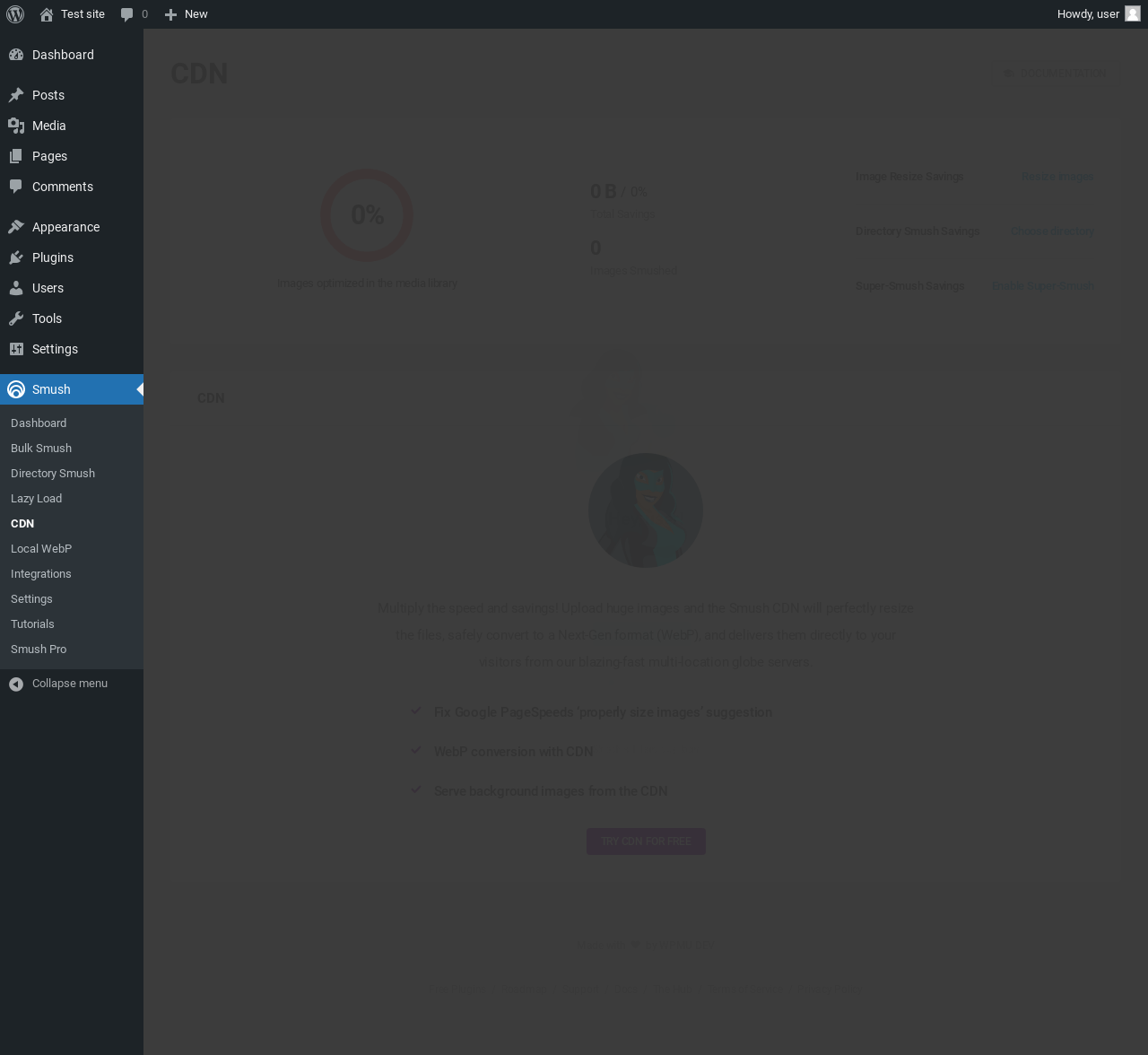The height and width of the screenshot is (1055, 1148).
Task: Open Local WebP submenu item
Action: [41, 549]
